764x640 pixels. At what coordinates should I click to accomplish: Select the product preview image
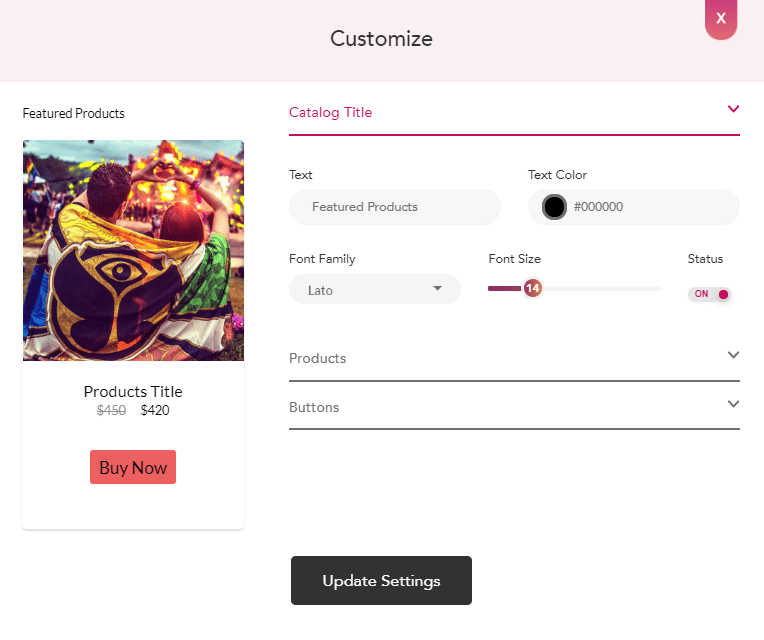pyautogui.click(x=133, y=250)
